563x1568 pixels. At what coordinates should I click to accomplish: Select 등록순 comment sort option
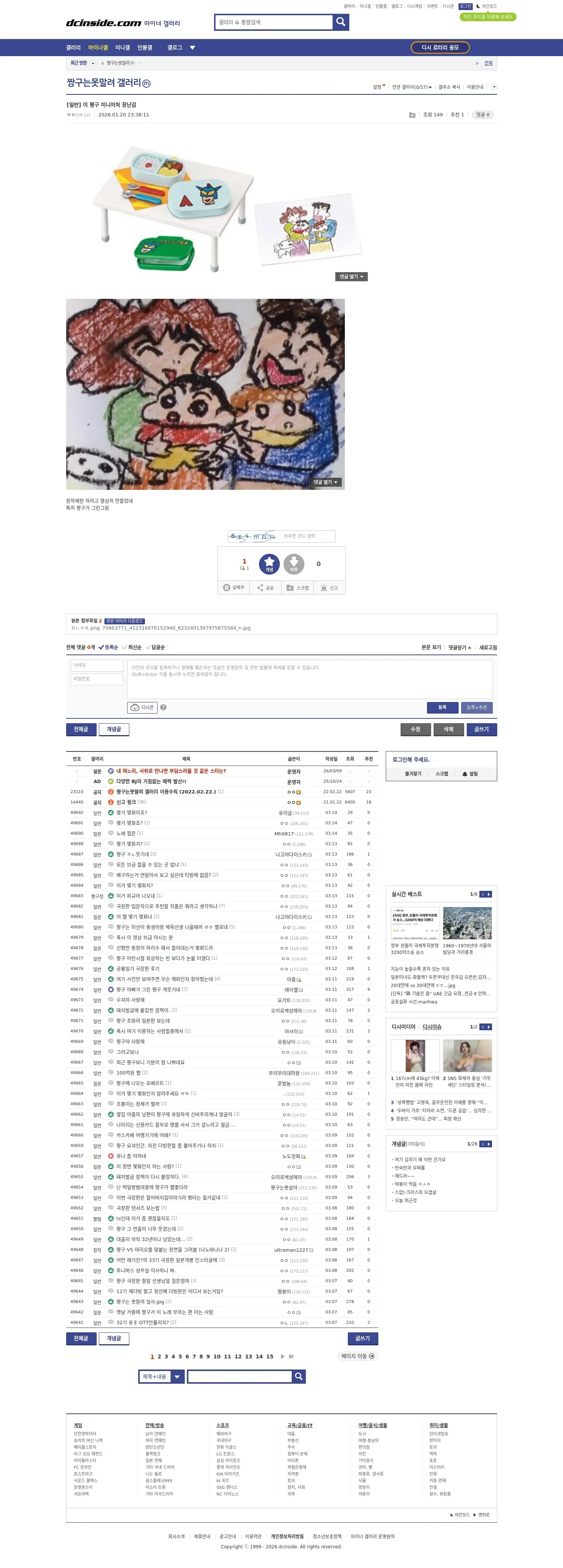pyautogui.click(x=109, y=647)
